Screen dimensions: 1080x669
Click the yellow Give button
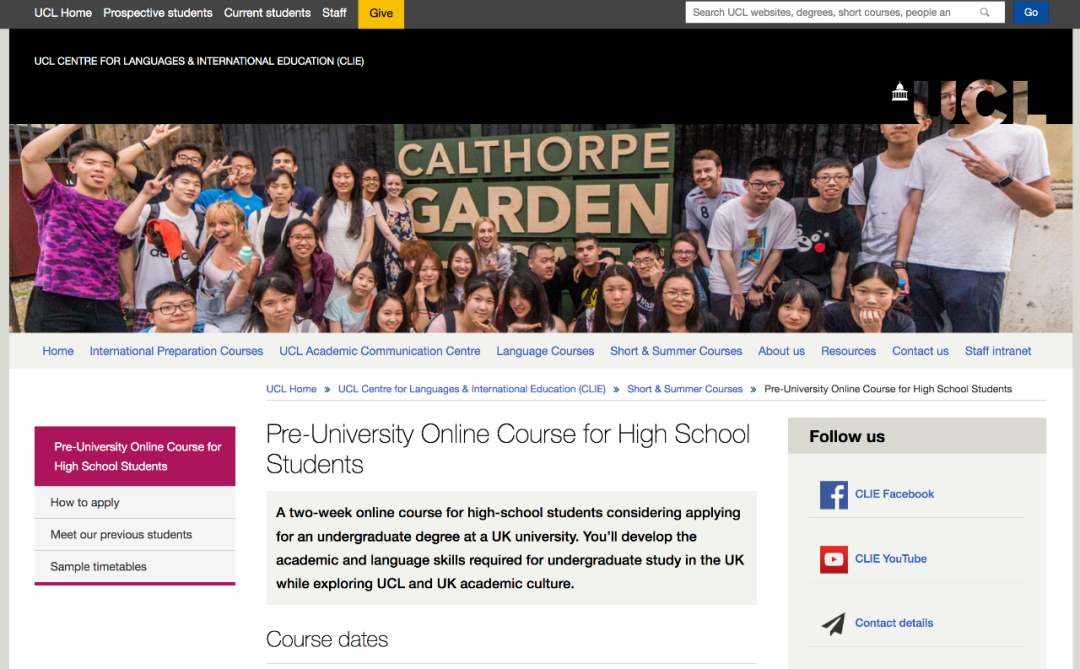[381, 13]
